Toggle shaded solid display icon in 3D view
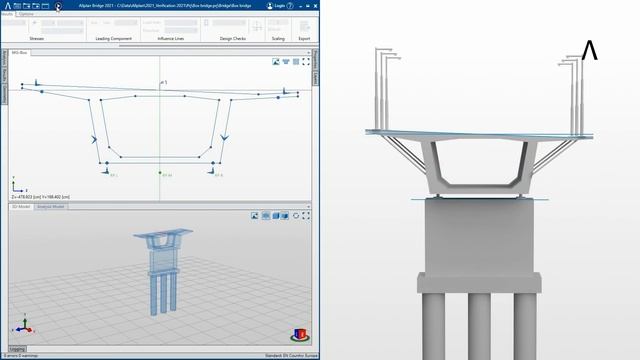Viewport: 640px width, 360px height. [285, 216]
